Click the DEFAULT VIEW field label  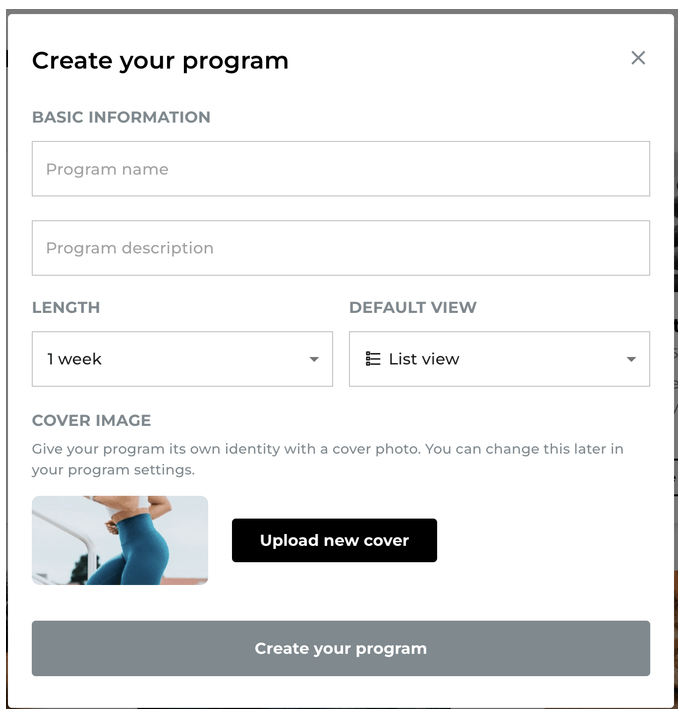click(x=412, y=308)
